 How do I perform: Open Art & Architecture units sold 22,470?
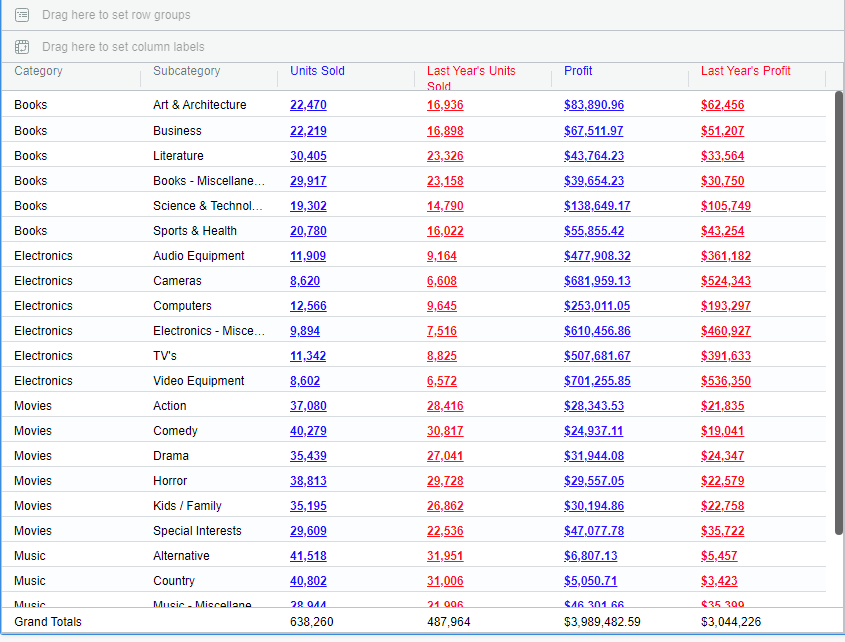(308, 105)
